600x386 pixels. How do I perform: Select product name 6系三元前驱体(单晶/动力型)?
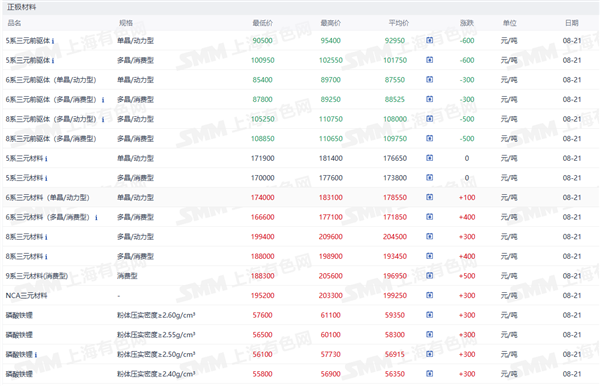[x=51, y=80]
